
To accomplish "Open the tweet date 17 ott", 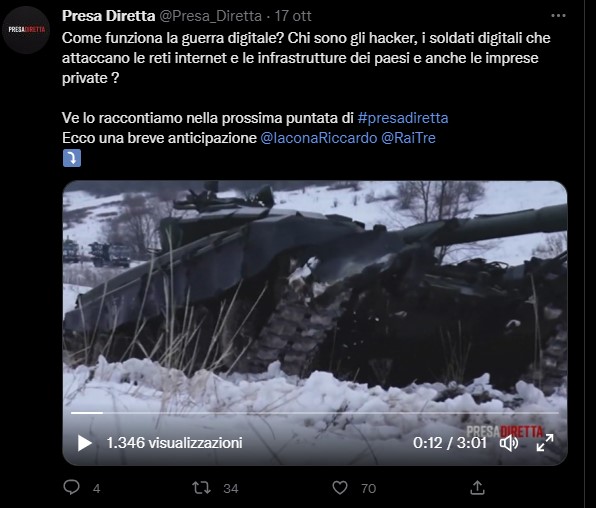I will 293,16.
